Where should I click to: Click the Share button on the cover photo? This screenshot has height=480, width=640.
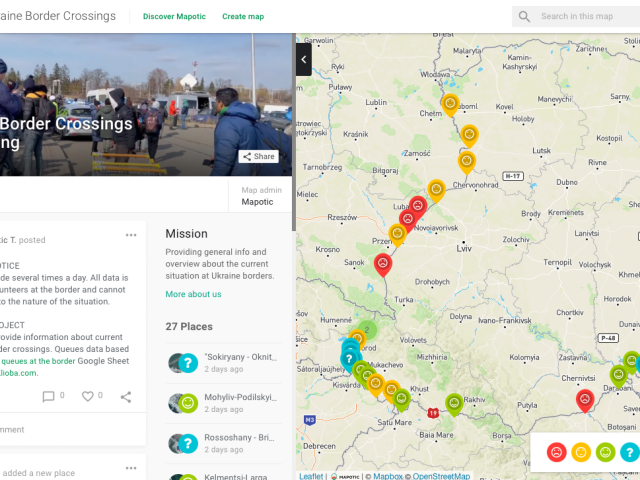[259, 156]
